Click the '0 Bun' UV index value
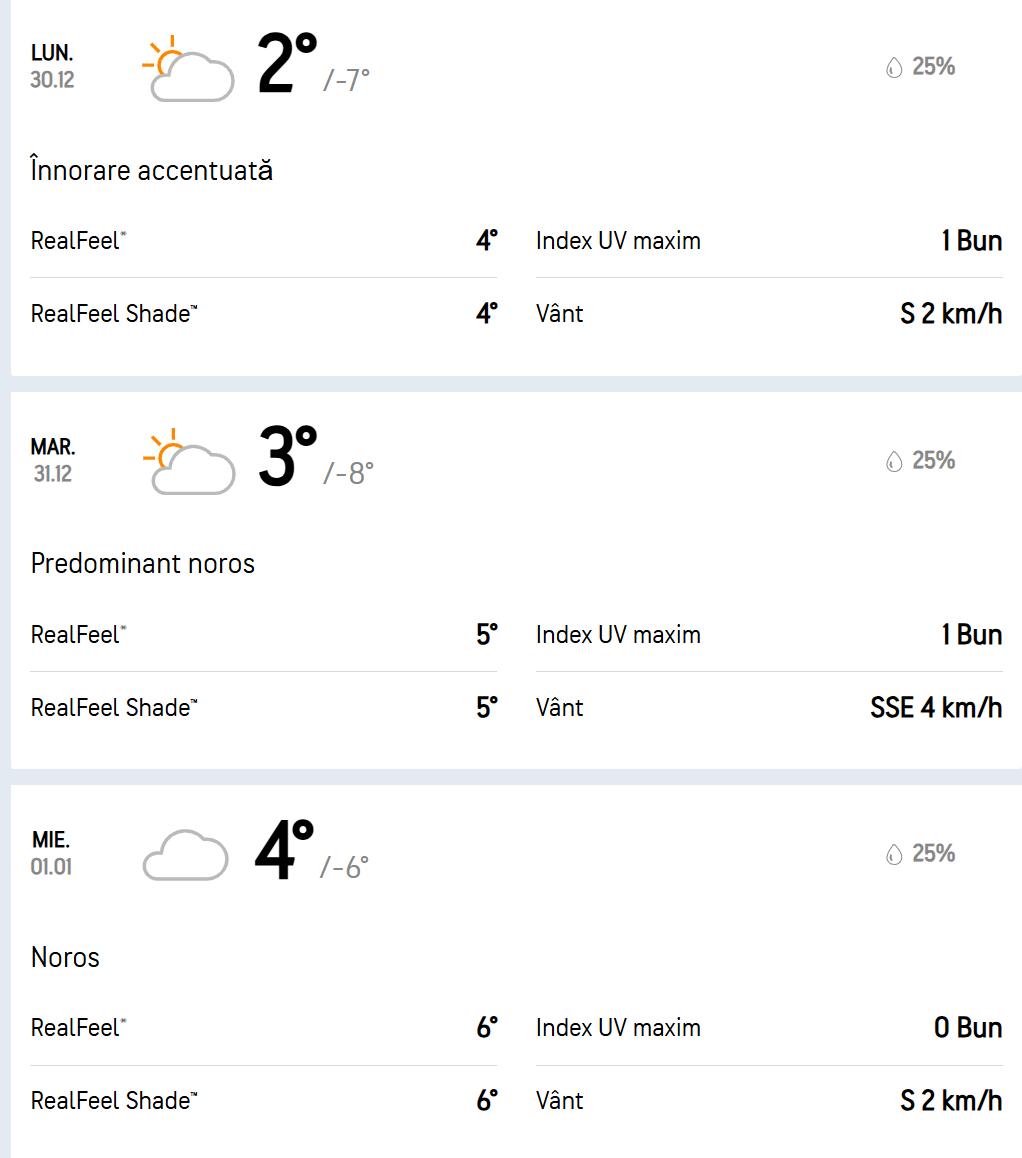Screen dimensions: 1022x1158 click(x=968, y=1028)
